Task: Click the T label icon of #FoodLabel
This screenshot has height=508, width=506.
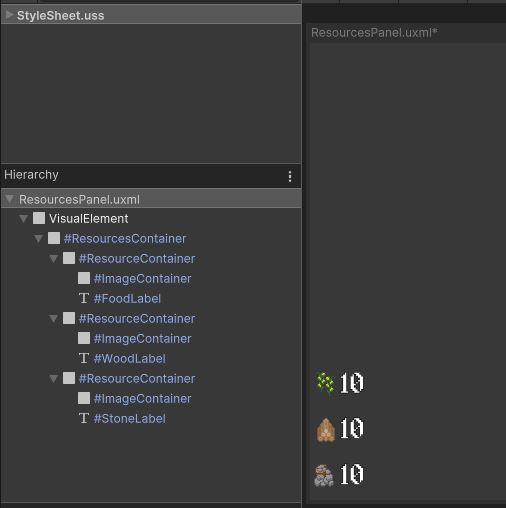Action: (84, 298)
